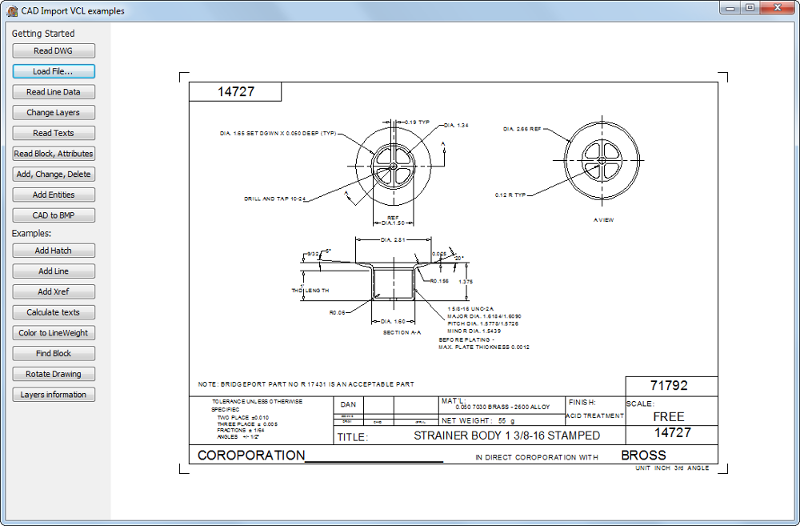Click the 'NET WEIGHT: 55 g' text
The height and width of the screenshot is (526, 800).
pos(478,421)
